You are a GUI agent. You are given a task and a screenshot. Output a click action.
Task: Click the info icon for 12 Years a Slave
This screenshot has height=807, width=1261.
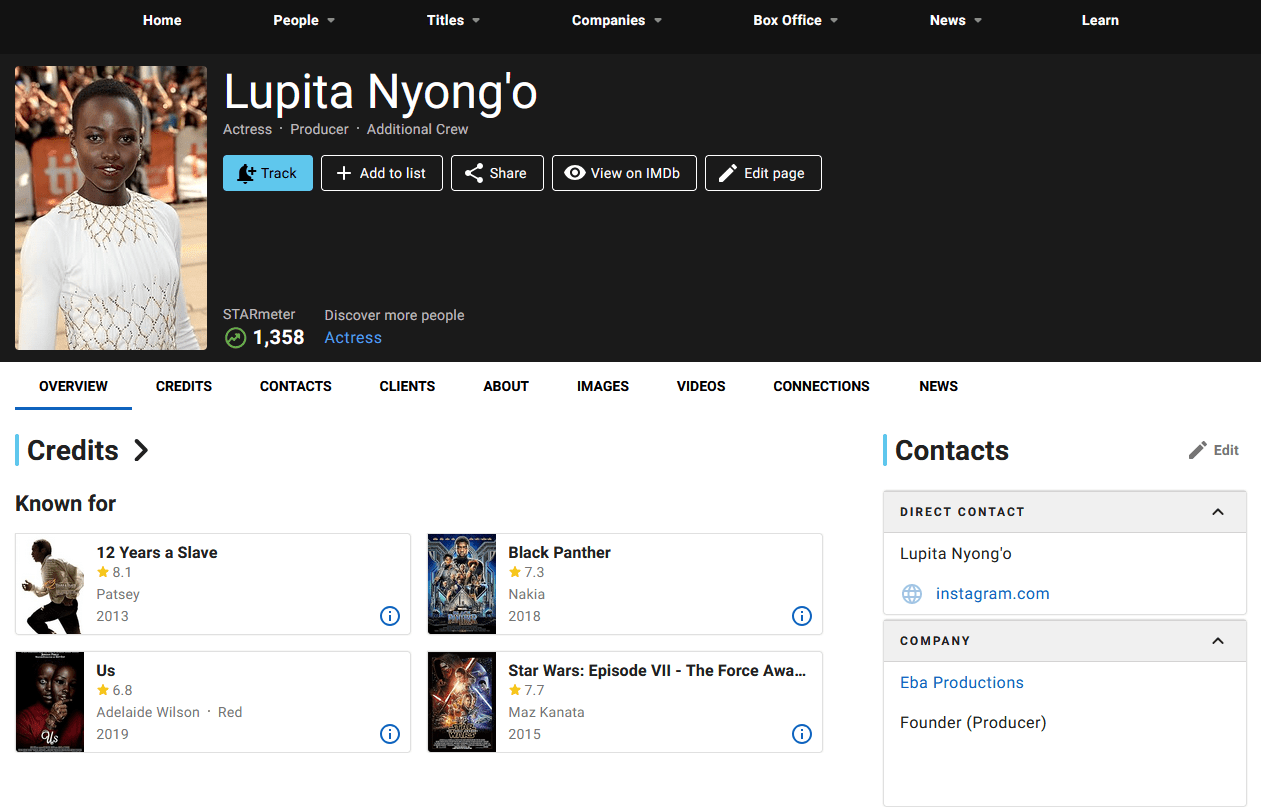(x=390, y=616)
